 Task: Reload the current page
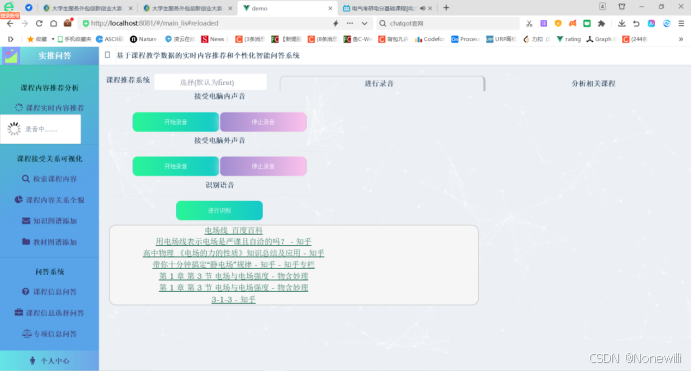tap(39, 23)
